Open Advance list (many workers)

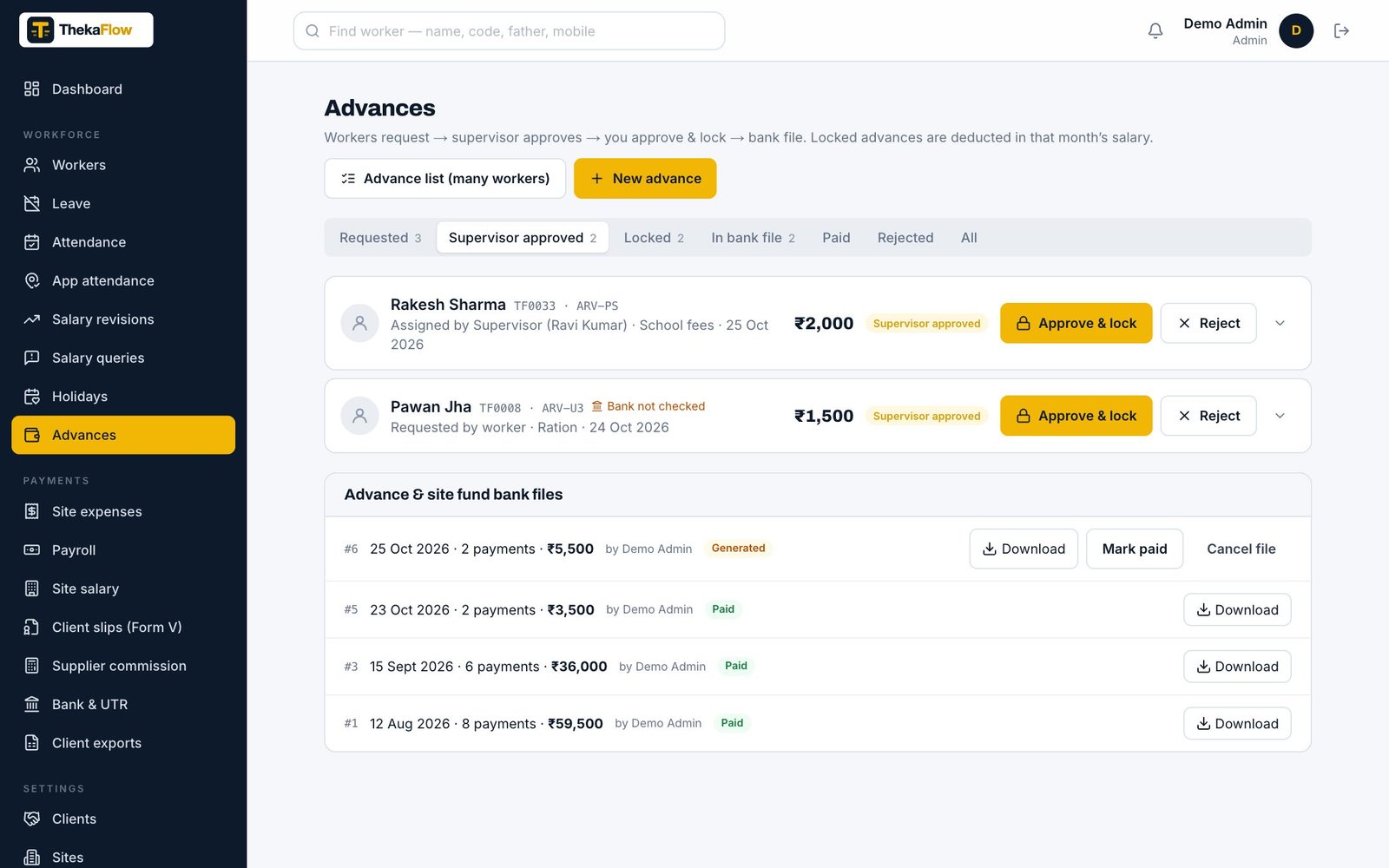pos(444,179)
